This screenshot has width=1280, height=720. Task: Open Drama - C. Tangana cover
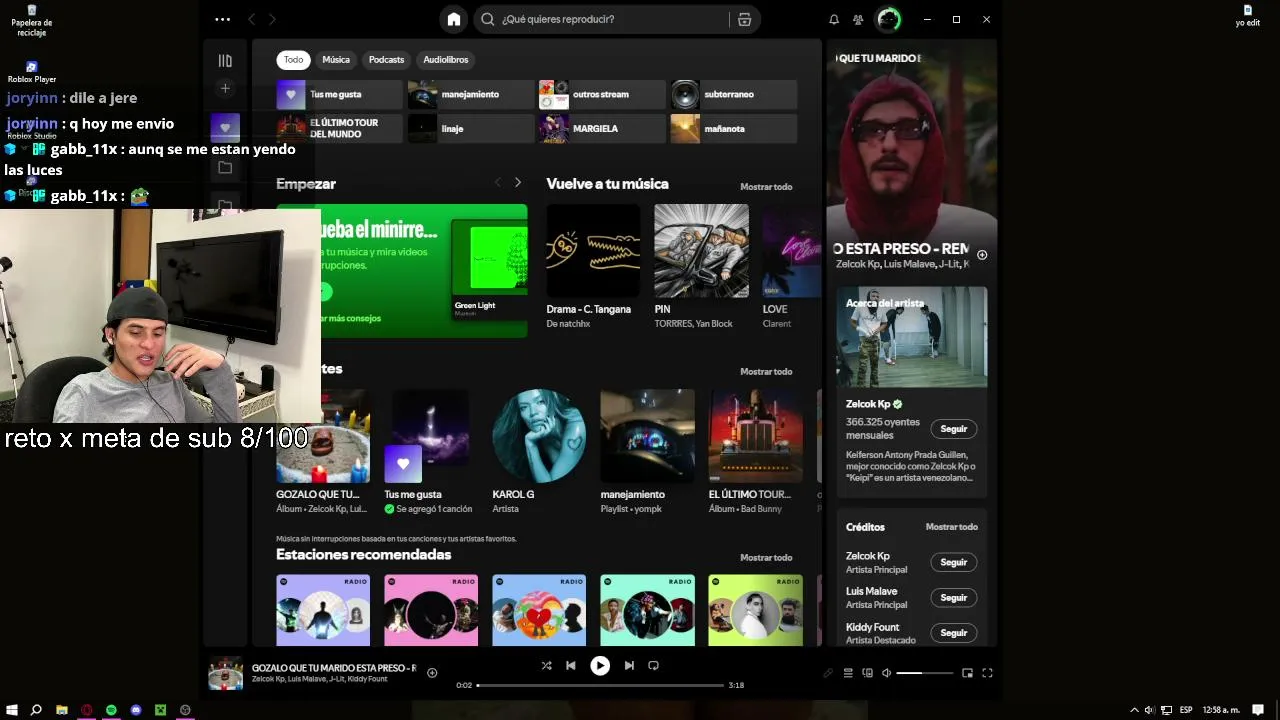593,251
